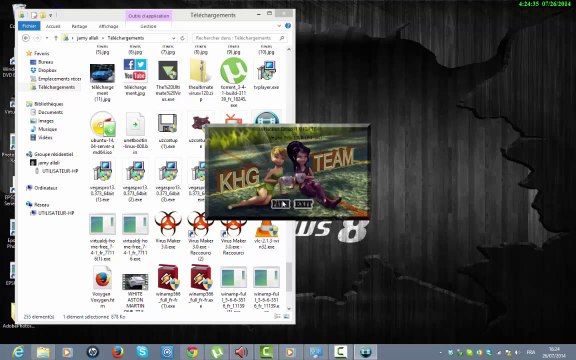Open uTorrent from the taskbar

click(217, 352)
